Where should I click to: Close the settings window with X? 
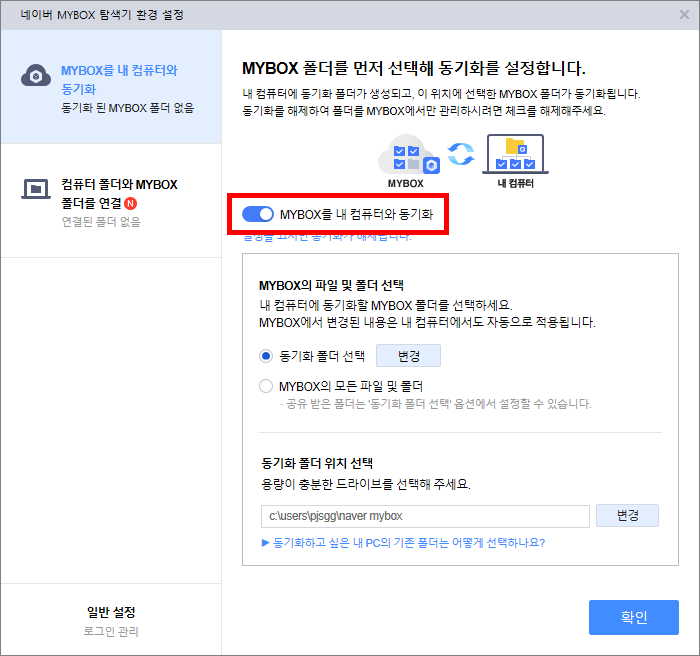pyautogui.click(x=684, y=15)
